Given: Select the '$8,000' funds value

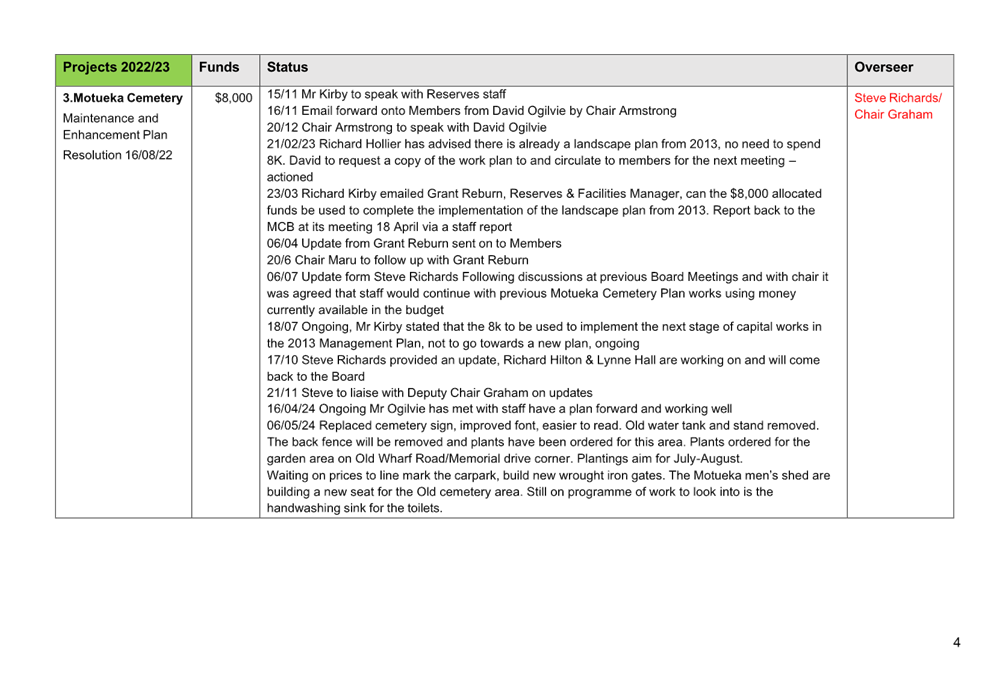Looking at the screenshot, I should (x=233, y=98).
